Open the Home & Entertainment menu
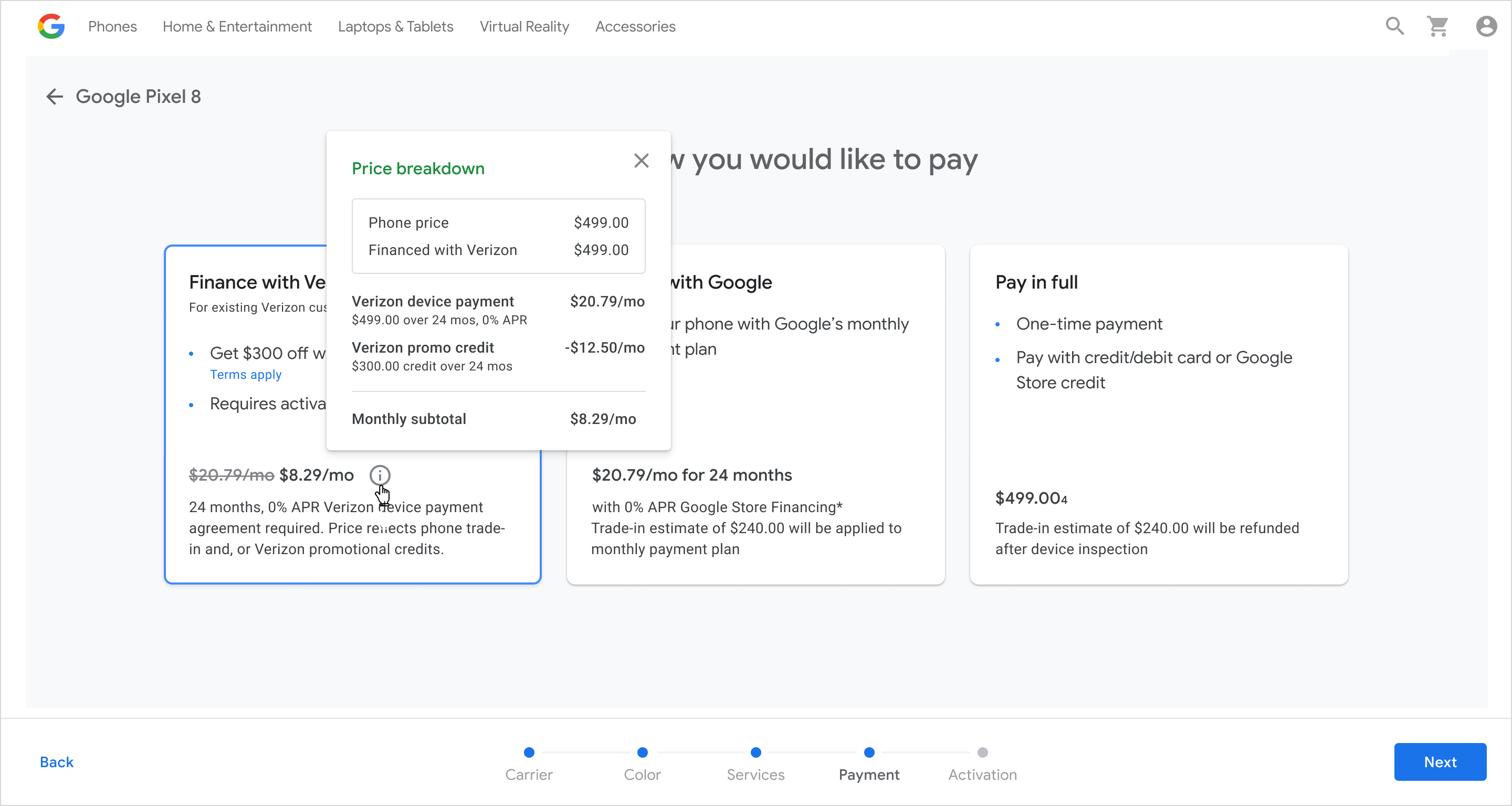The width and height of the screenshot is (1512, 806). (237, 26)
